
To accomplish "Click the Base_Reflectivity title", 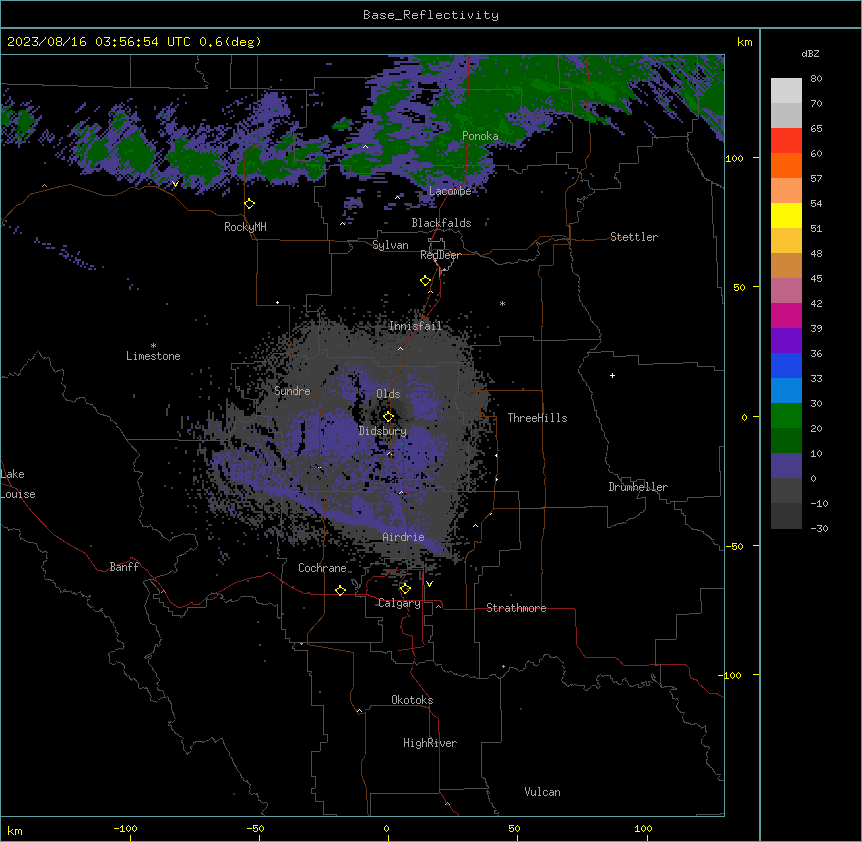I will tap(431, 15).
